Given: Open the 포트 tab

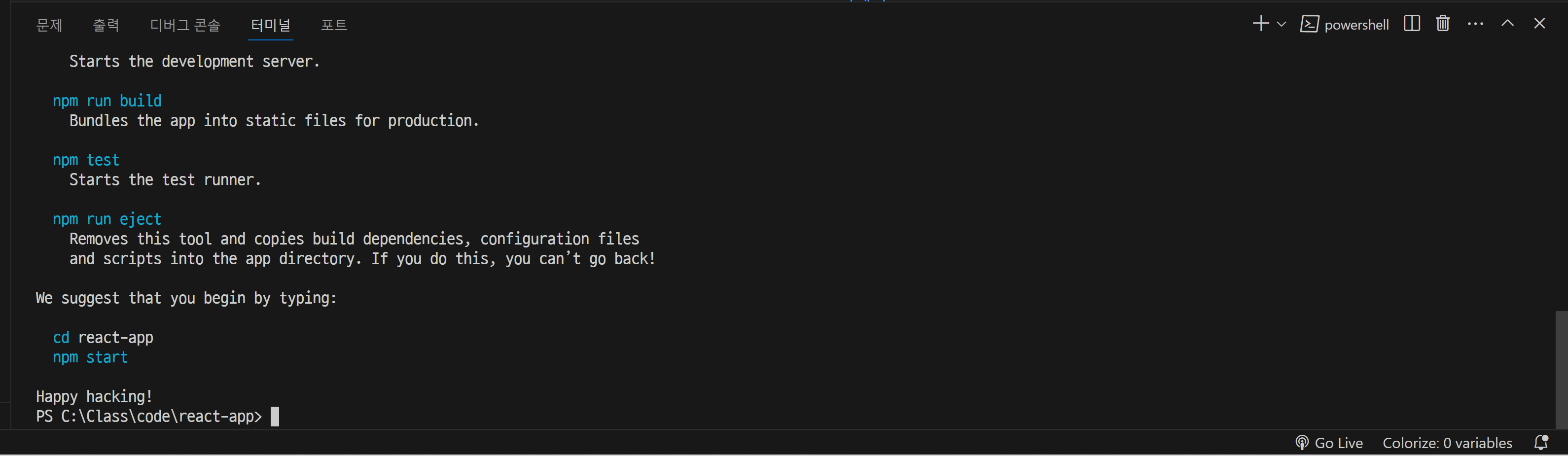Looking at the screenshot, I should 334,25.
